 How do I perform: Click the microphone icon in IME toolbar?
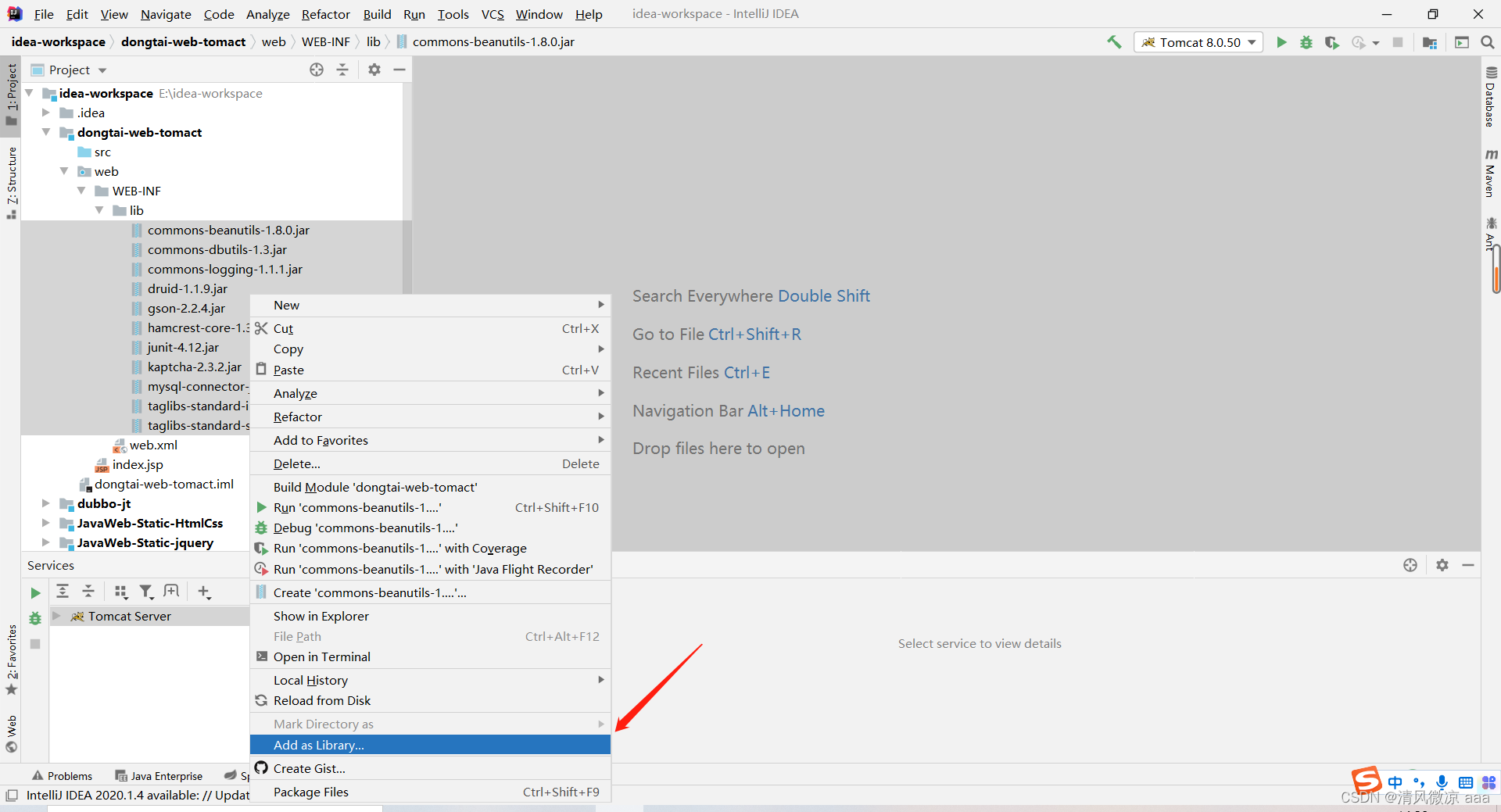coord(1442,782)
